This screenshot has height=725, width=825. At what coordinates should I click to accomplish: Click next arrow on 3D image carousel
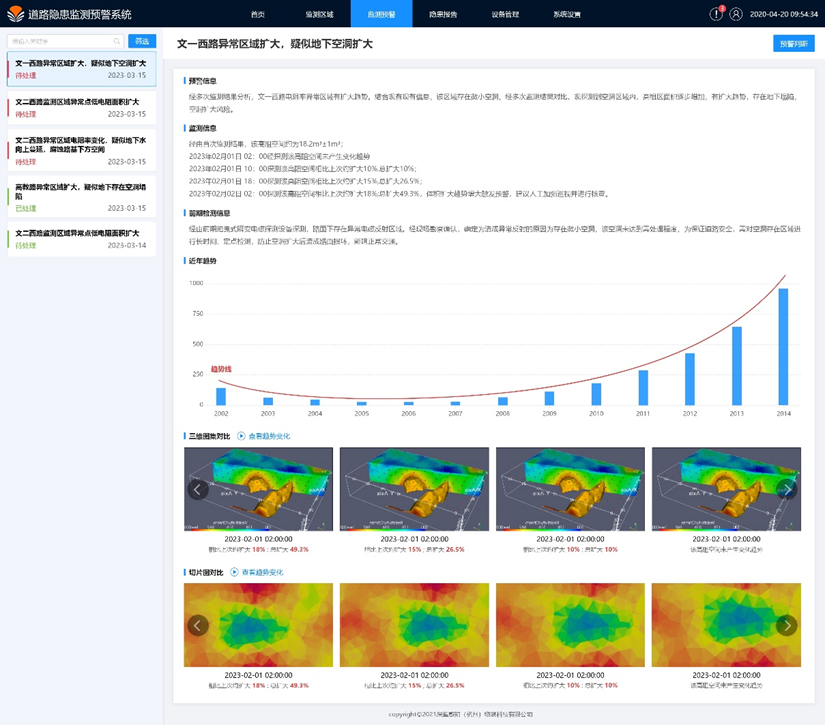click(787, 489)
